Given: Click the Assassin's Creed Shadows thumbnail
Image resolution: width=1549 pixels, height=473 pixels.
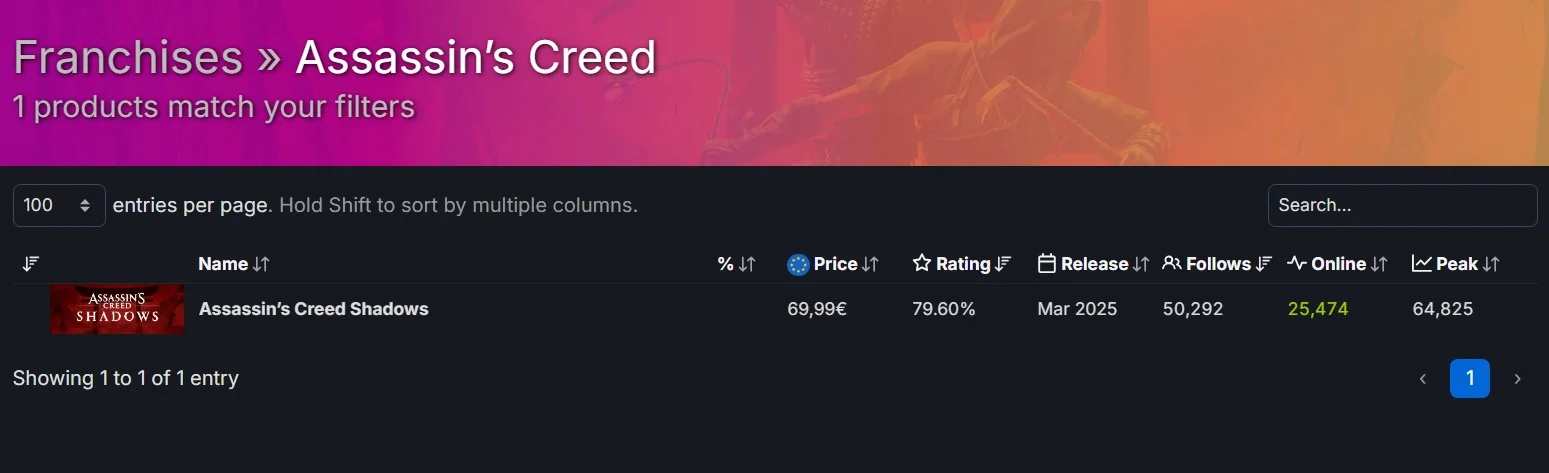Looking at the screenshot, I should click(x=117, y=309).
